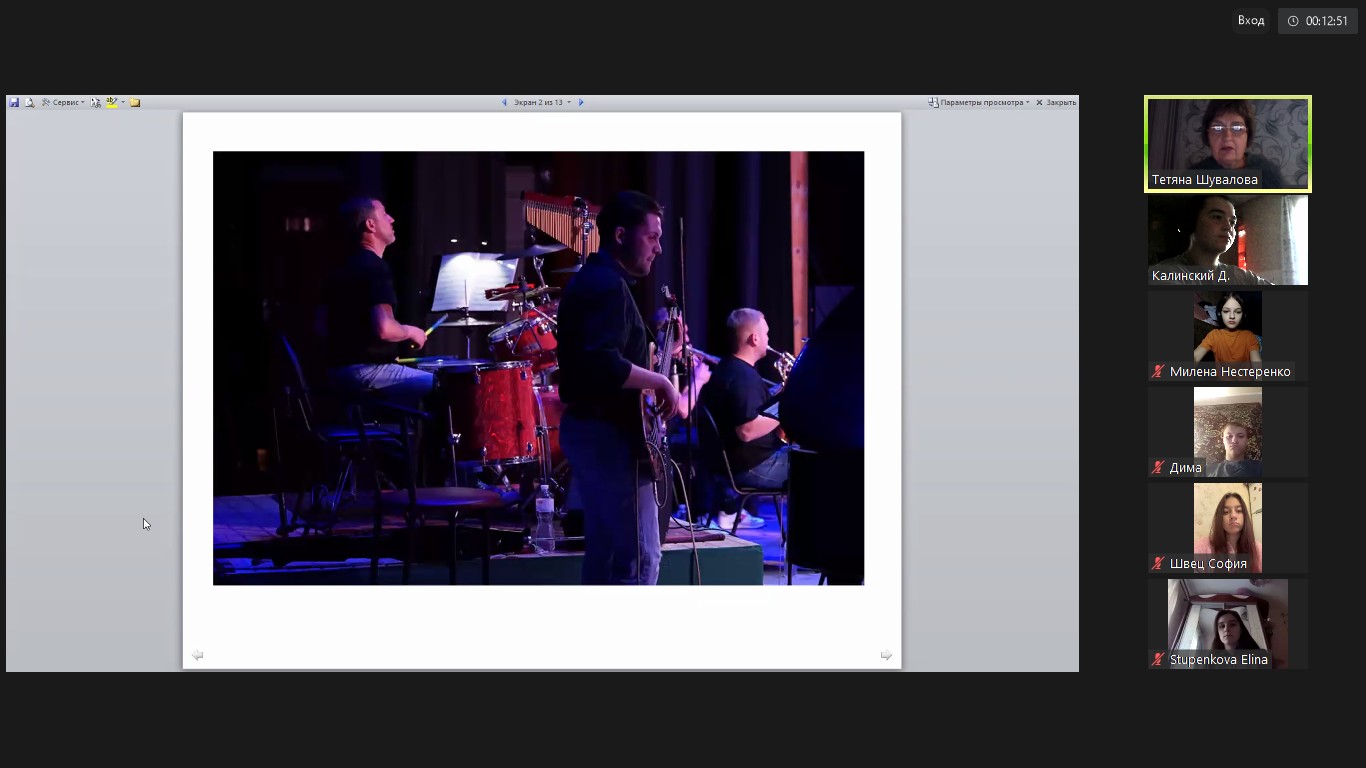Click the Save floppy disk icon

[x=14, y=102]
